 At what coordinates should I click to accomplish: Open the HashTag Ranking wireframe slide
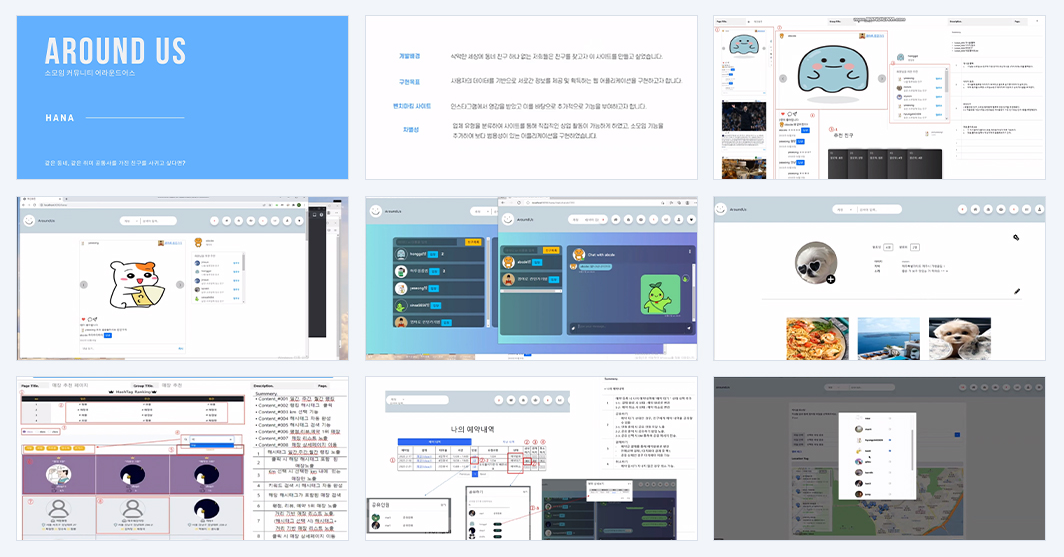183,459
